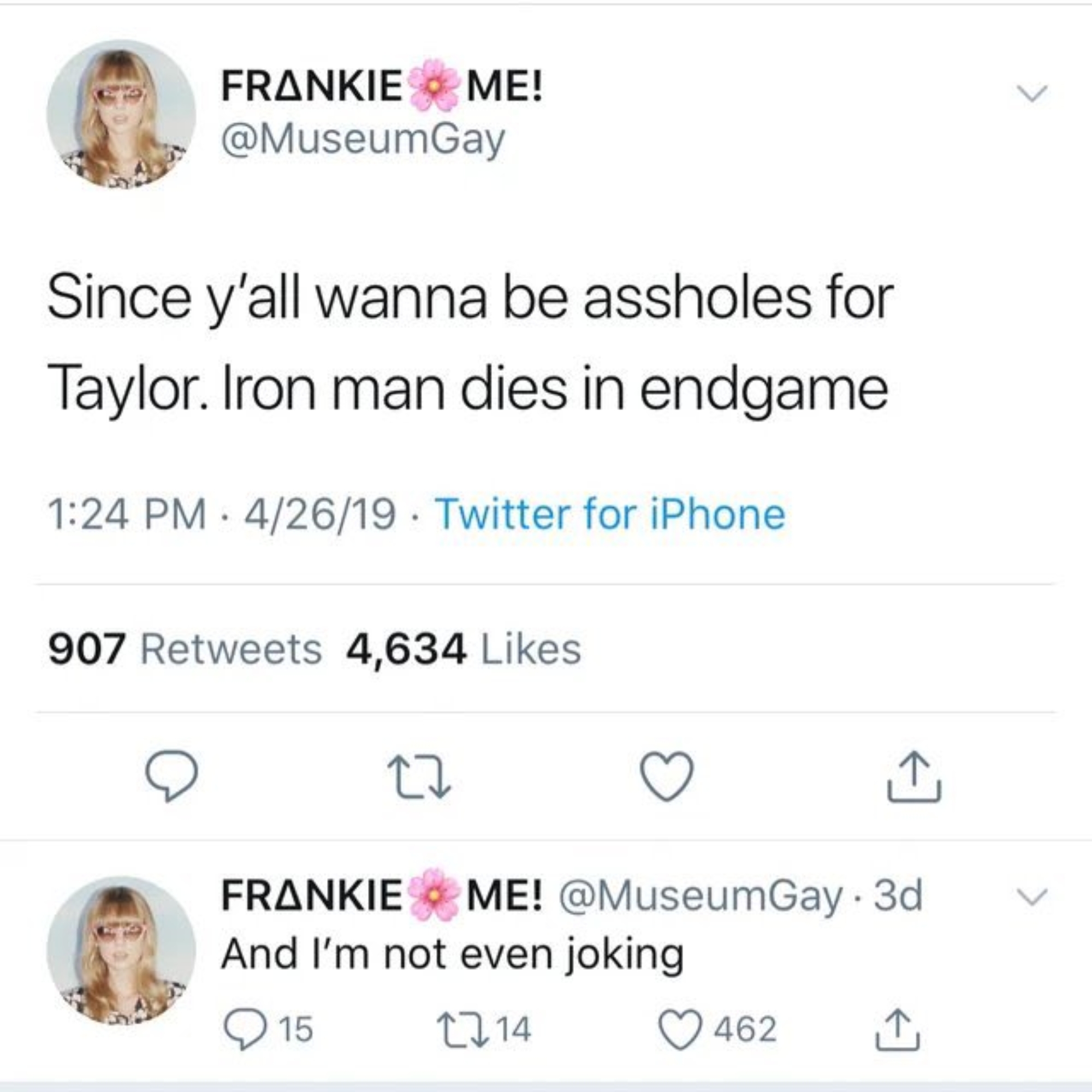Click the "3d" timestamp on the reply
The height and width of the screenshot is (1092, 1092).
coord(898,897)
